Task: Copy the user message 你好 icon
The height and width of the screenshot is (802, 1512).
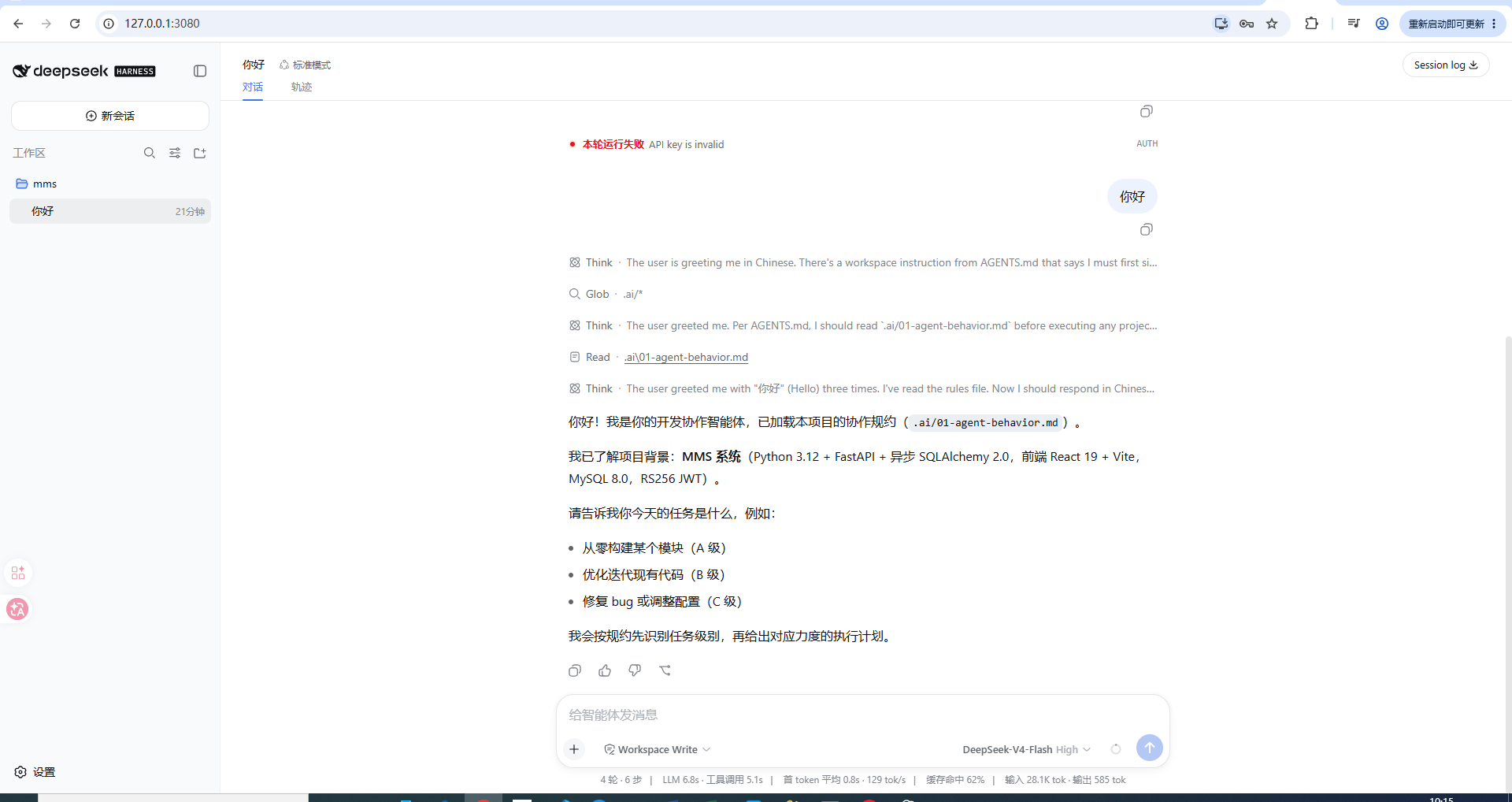Action: [1147, 229]
